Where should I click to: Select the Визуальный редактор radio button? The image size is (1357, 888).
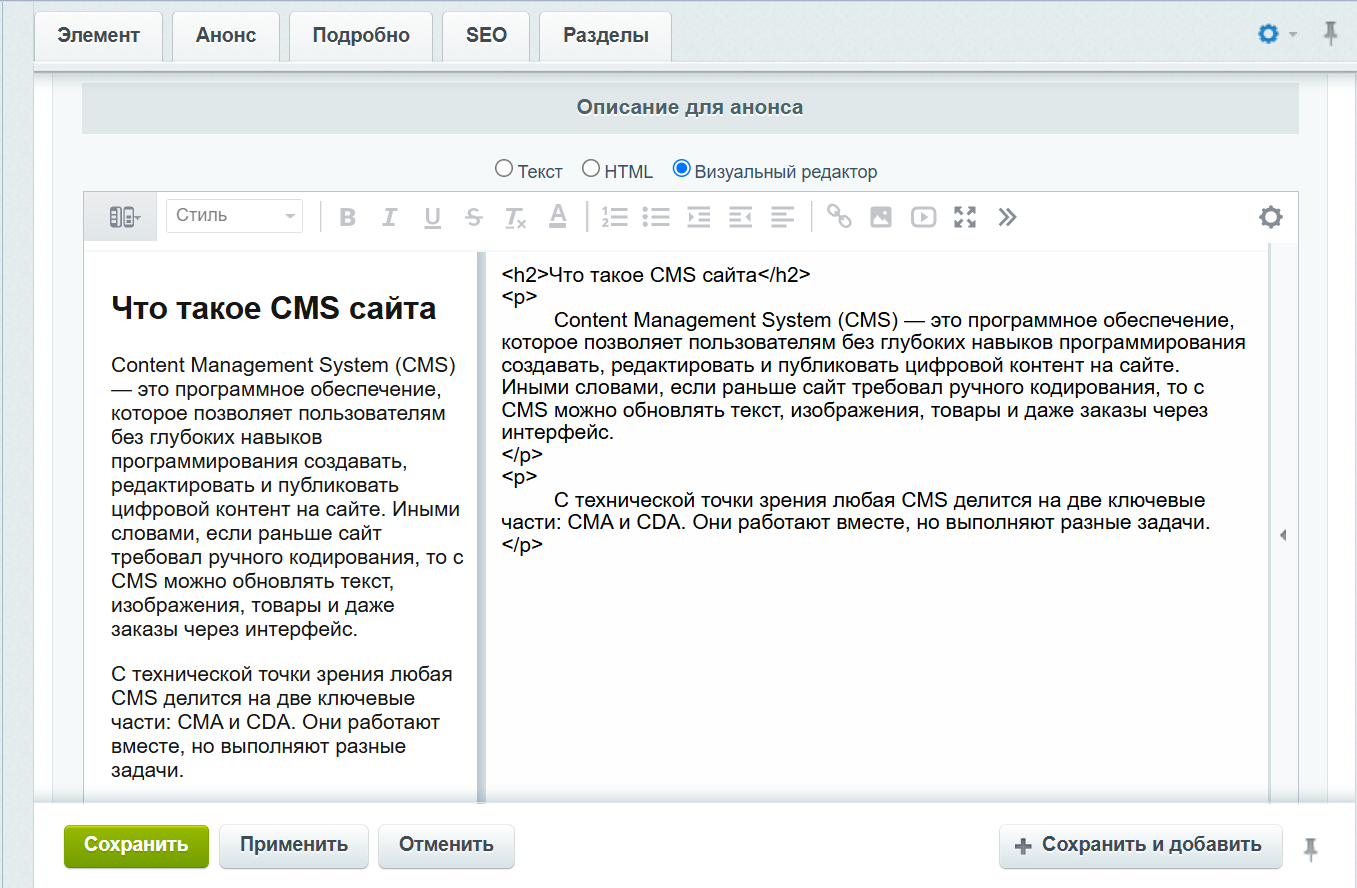pos(682,169)
